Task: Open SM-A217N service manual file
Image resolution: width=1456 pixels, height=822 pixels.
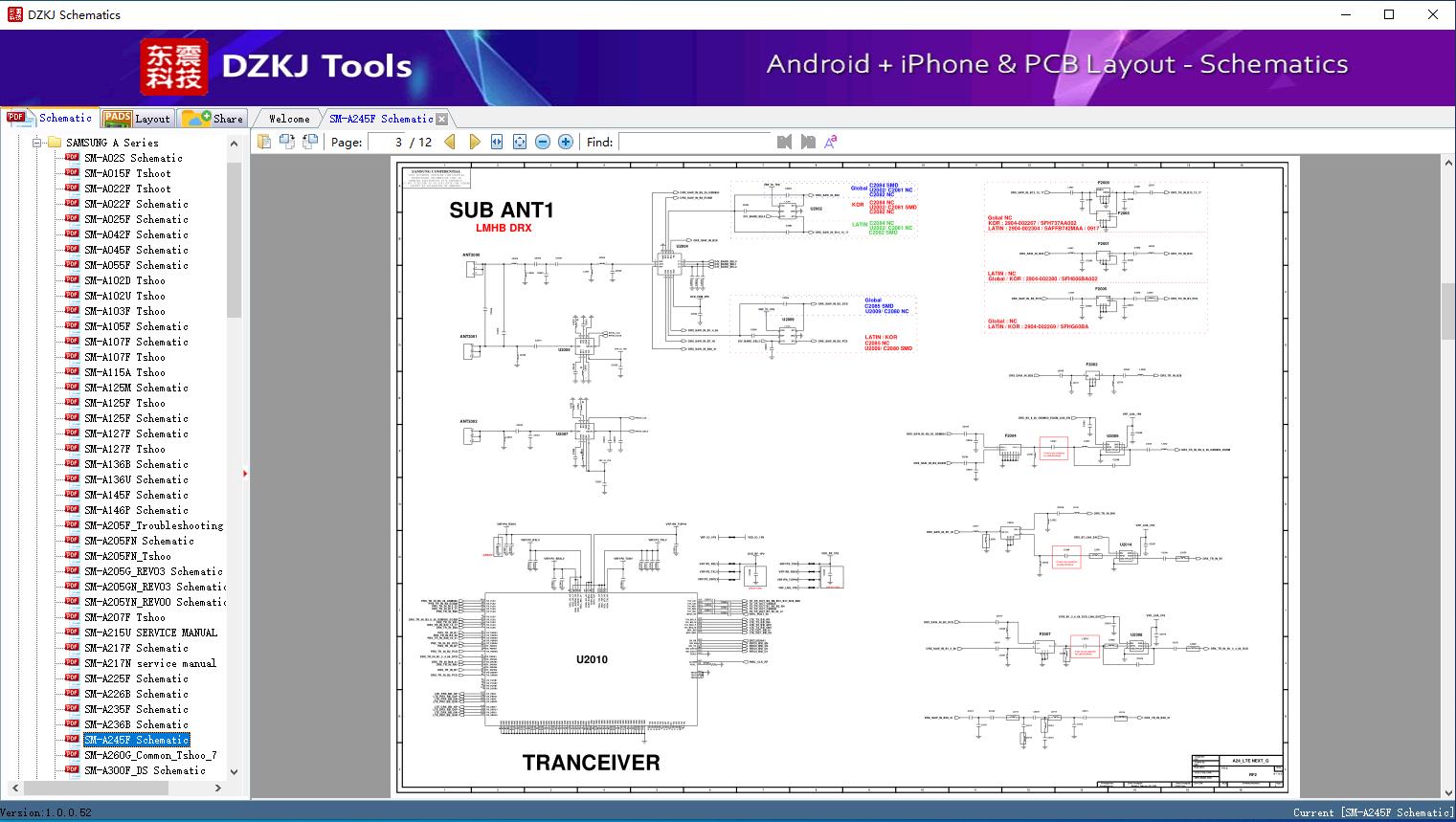Action: [x=150, y=663]
